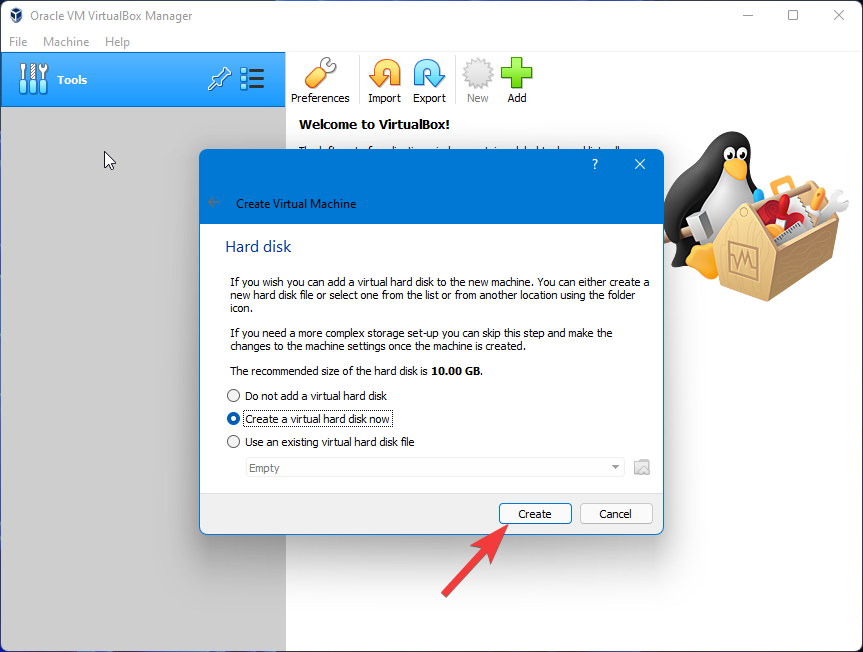
Task: Click the Create button
Action: (534, 513)
